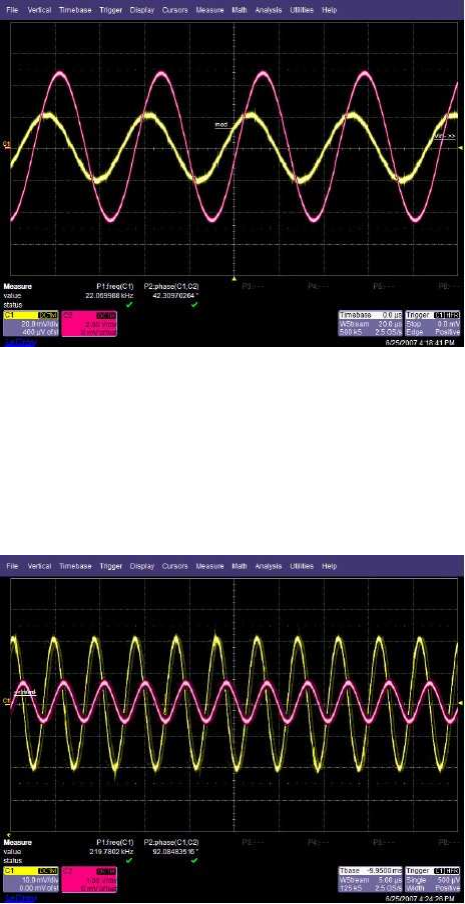Open the Timebase 0.0 µs descriptor box
The image size is (465, 904).
point(371,324)
